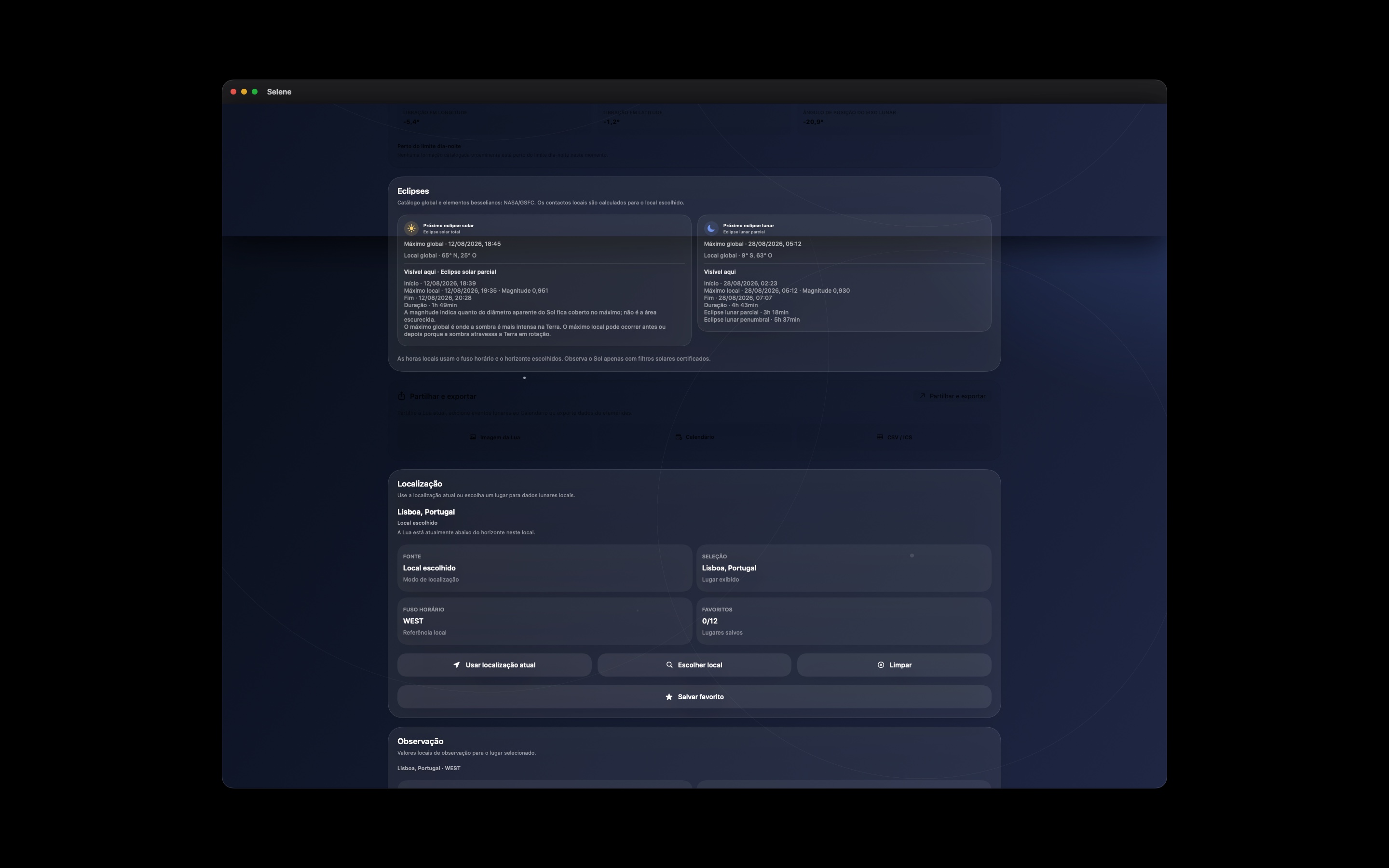Click "Fim · 12/08/2026, 20:28"
Screen dimensions: 1389x868
pos(437,298)
